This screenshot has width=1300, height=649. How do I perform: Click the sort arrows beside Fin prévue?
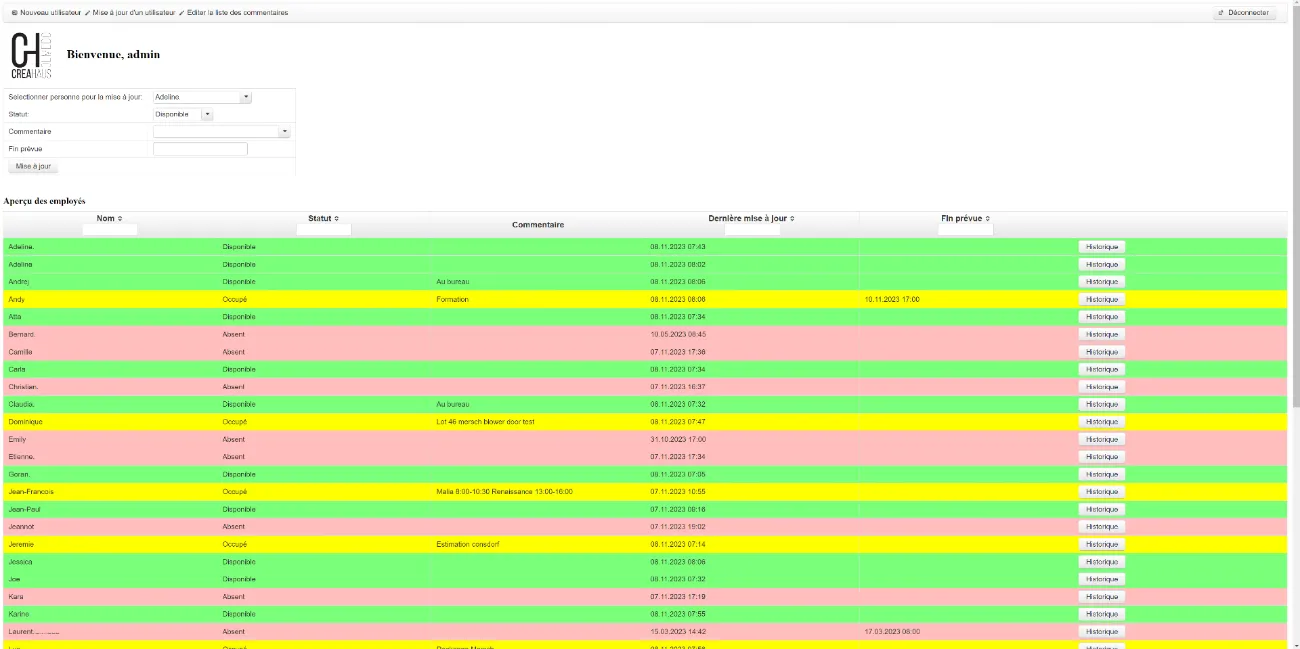(988, 218)
